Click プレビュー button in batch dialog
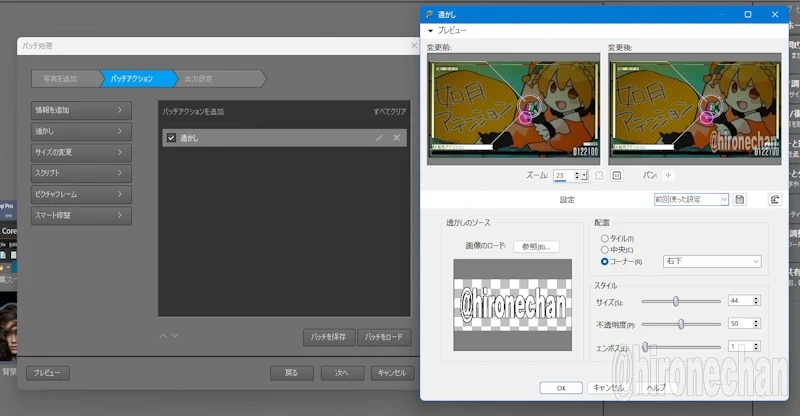The image size is (800, 416). tap(47, 373)
